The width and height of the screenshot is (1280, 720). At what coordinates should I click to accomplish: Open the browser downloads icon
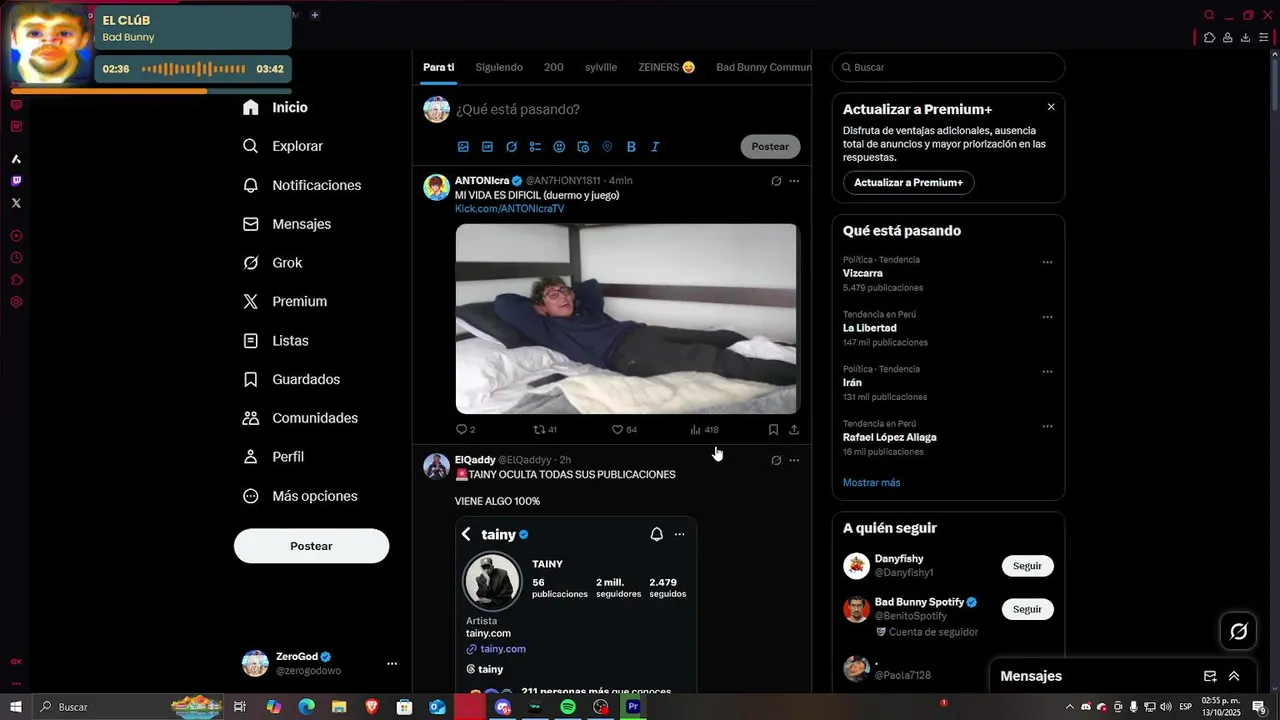click(x=1245, y=38)
